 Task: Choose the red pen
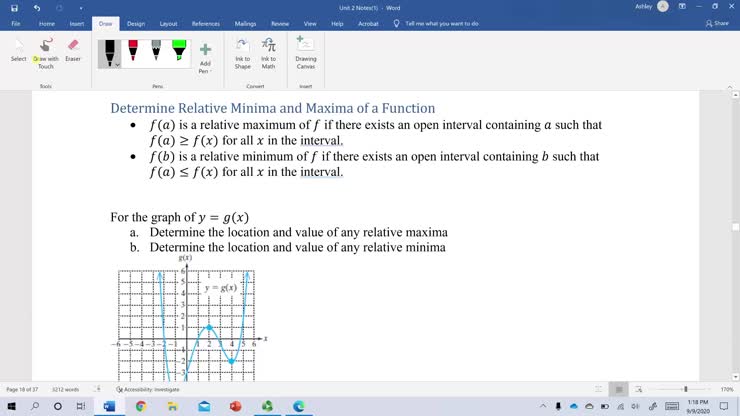tap(133, 51)
